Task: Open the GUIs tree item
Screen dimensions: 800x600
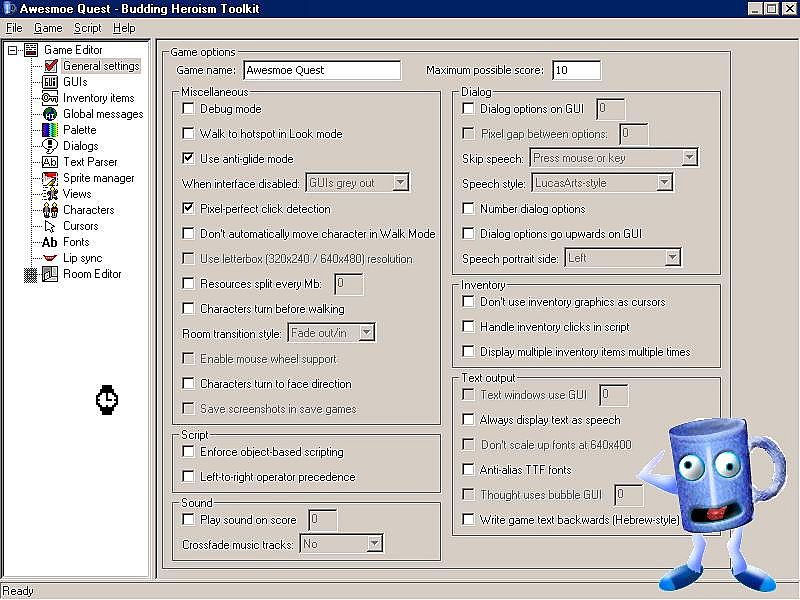Action: coord(75,82)
